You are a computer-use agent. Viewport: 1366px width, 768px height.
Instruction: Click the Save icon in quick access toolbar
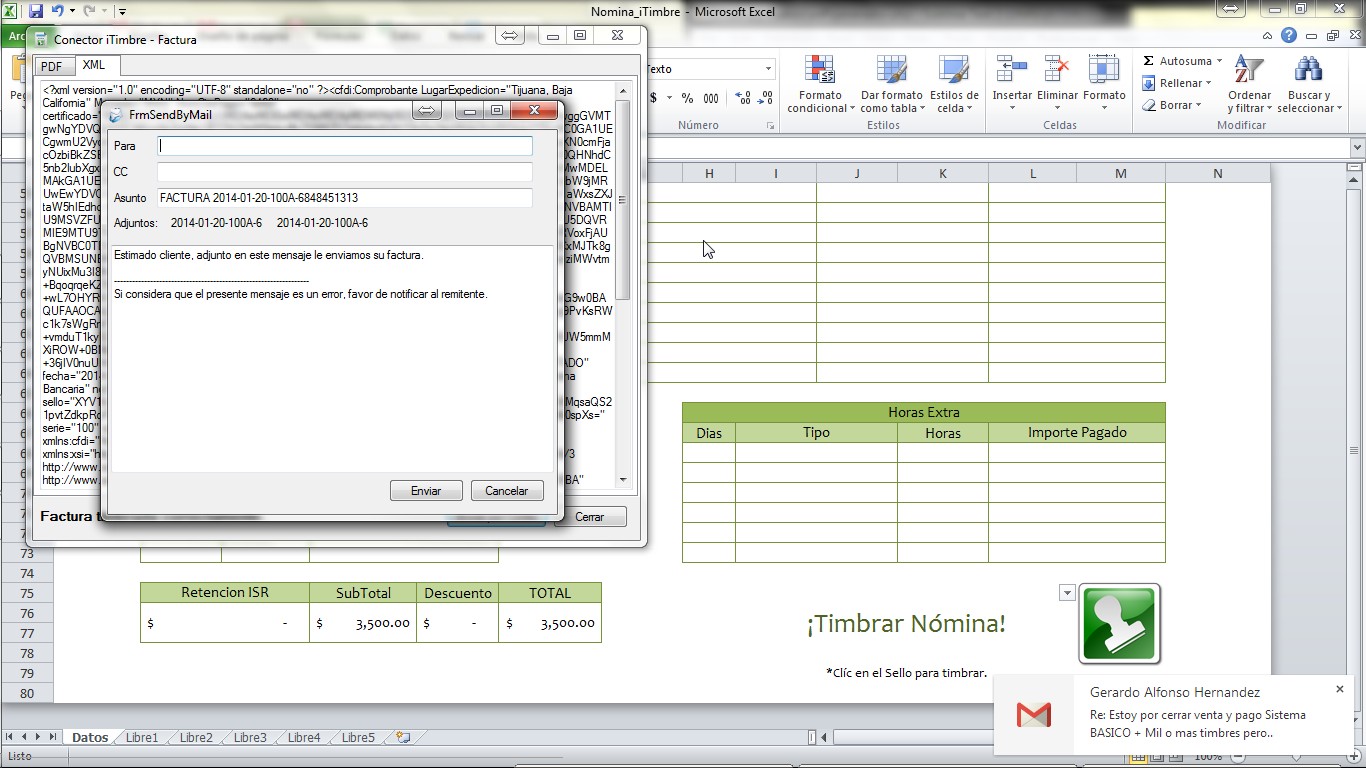click(36, 12)
